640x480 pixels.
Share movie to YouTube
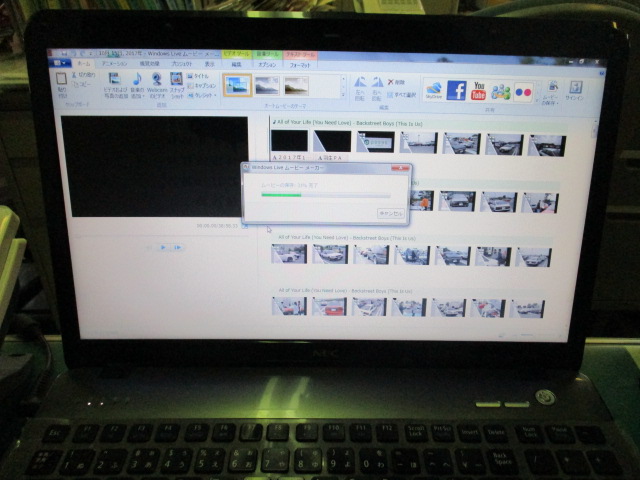(478, 91)
